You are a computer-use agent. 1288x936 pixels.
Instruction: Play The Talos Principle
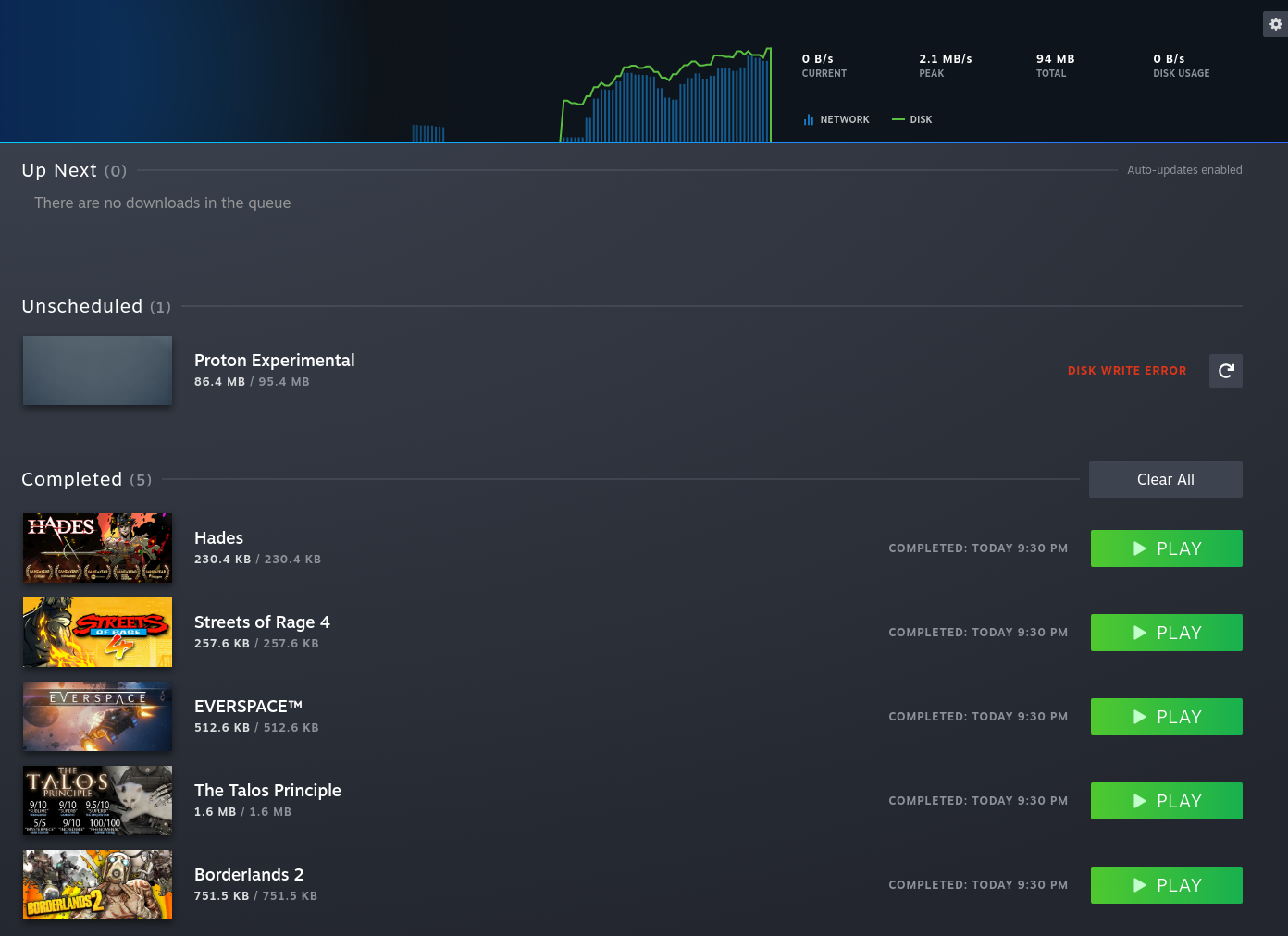tap(1167, 801)
